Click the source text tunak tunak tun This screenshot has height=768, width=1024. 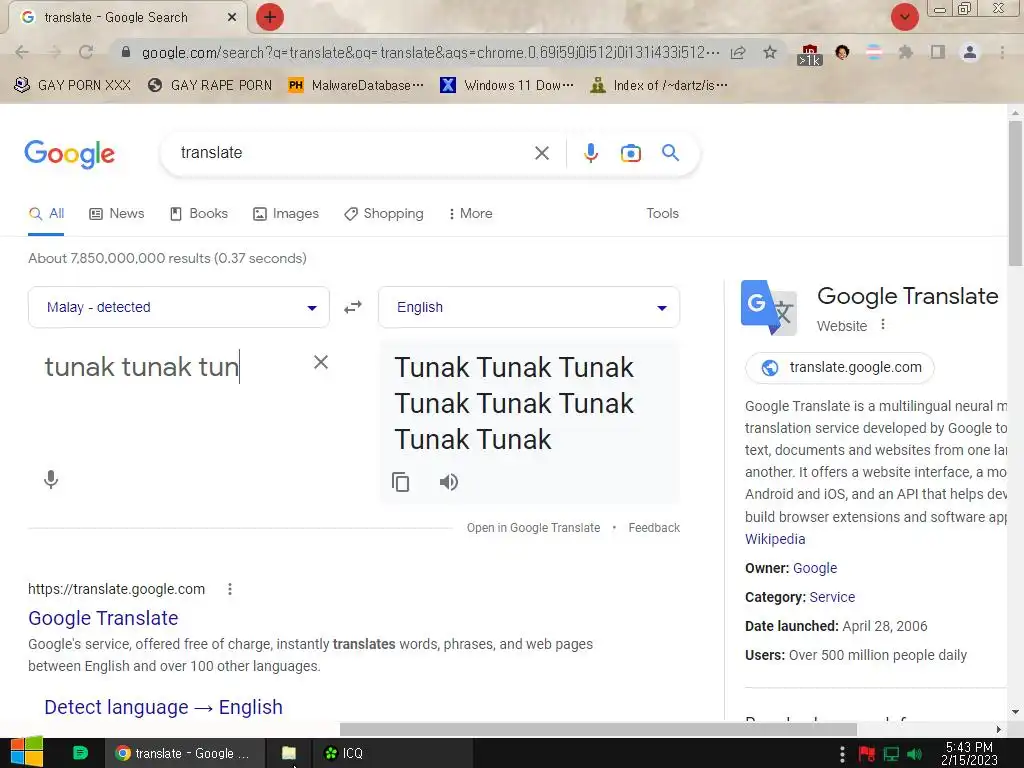(142, 367)
